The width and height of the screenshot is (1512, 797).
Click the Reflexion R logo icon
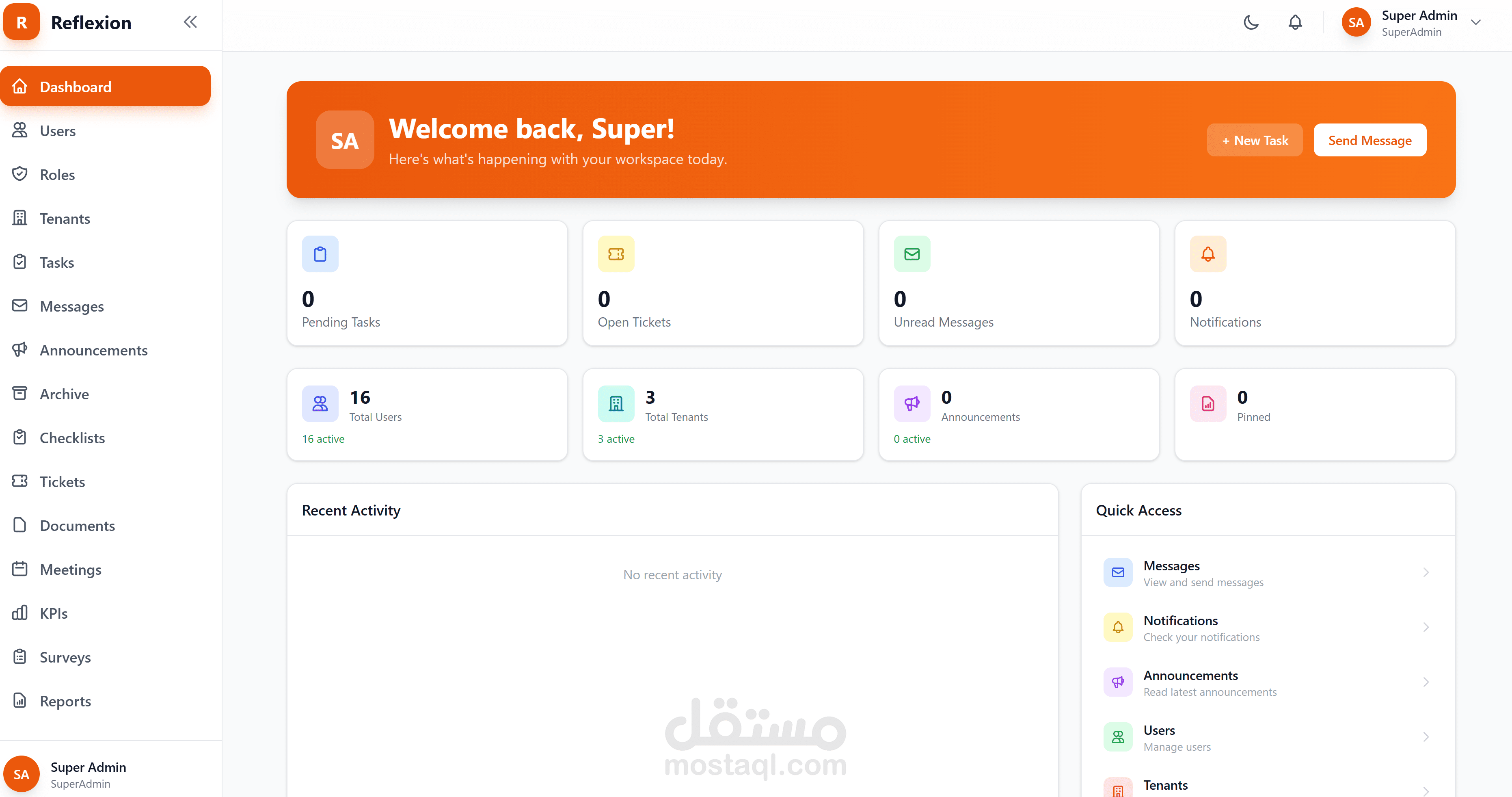pyautogui.click(x=22, y=22)
